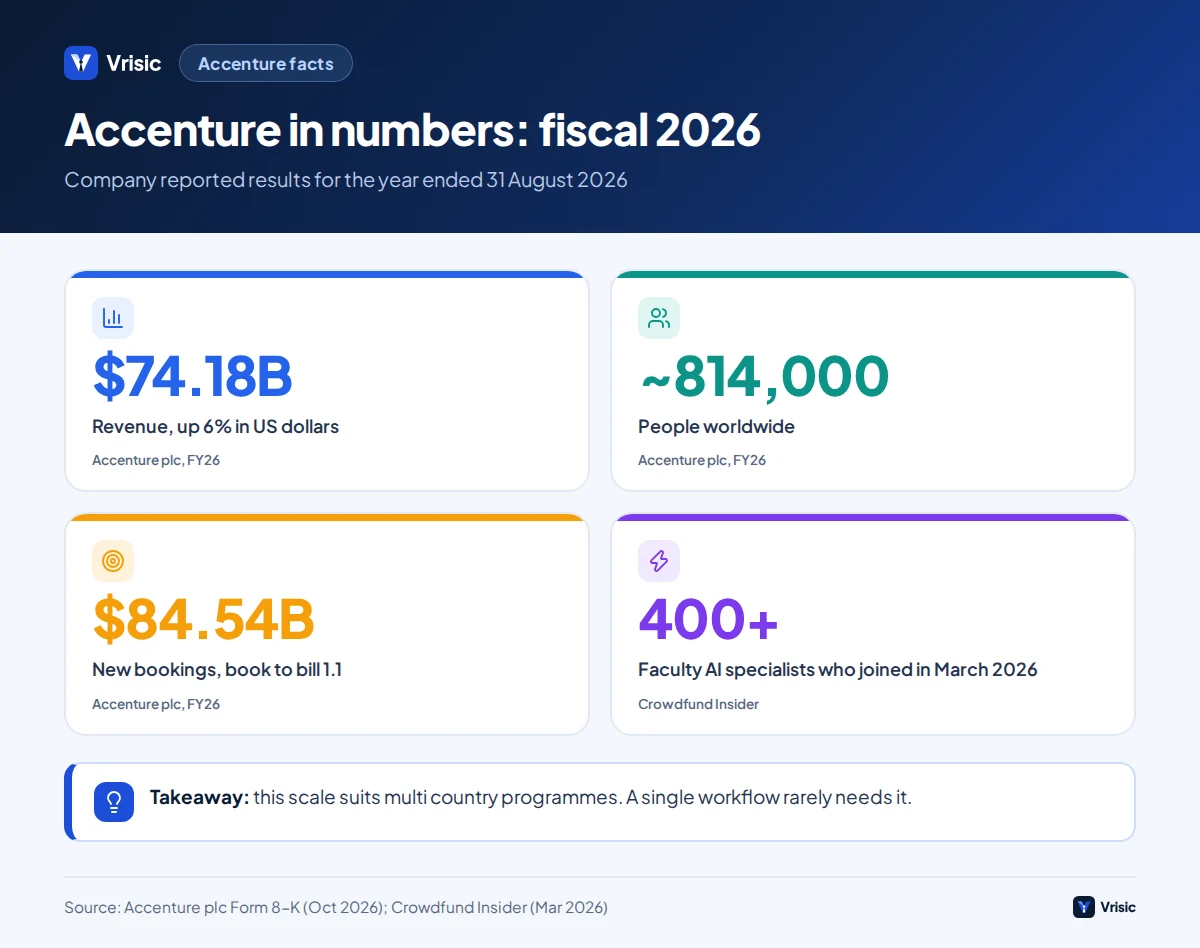Select the Accenture facts pill tag
This screenshot has width=1200, height=948.
(266, 63)
